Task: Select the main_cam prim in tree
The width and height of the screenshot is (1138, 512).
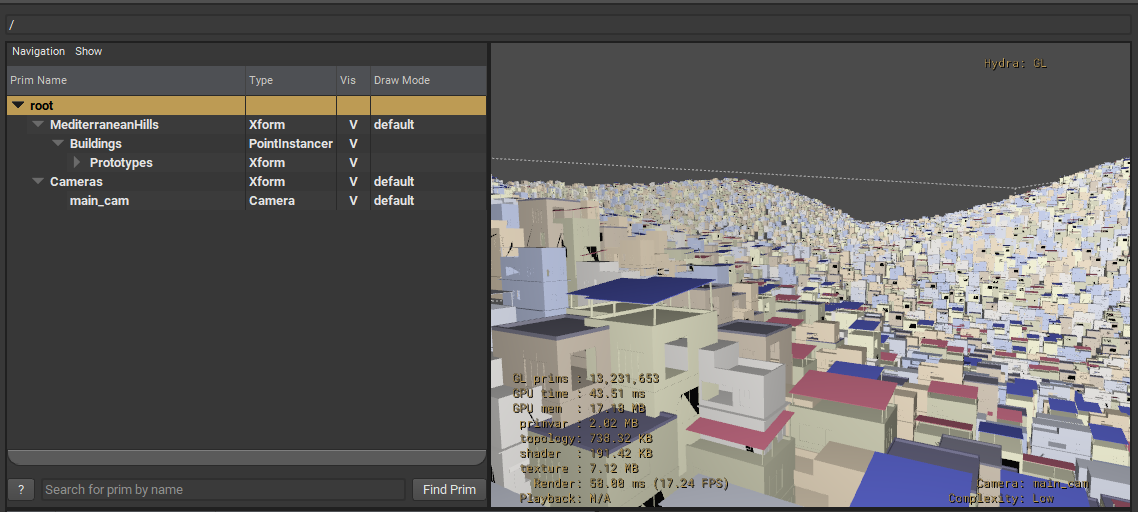Action: (99, 201)
